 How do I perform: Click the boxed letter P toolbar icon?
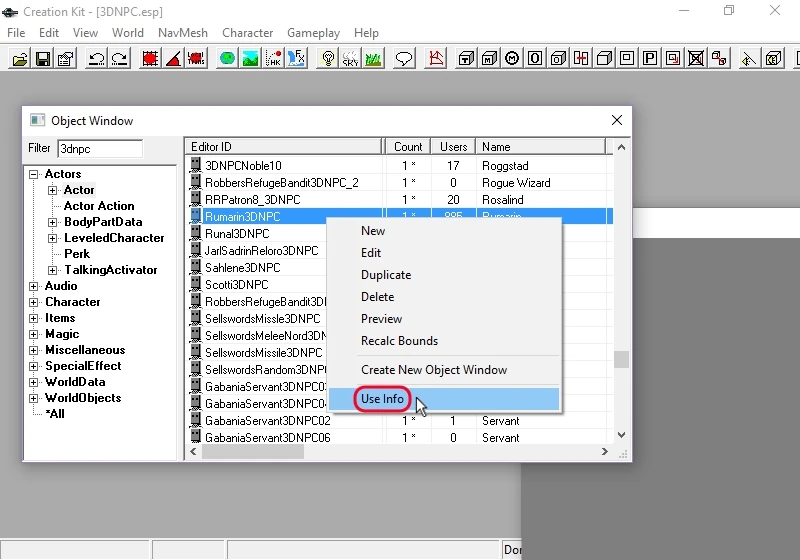coord(649,59)
